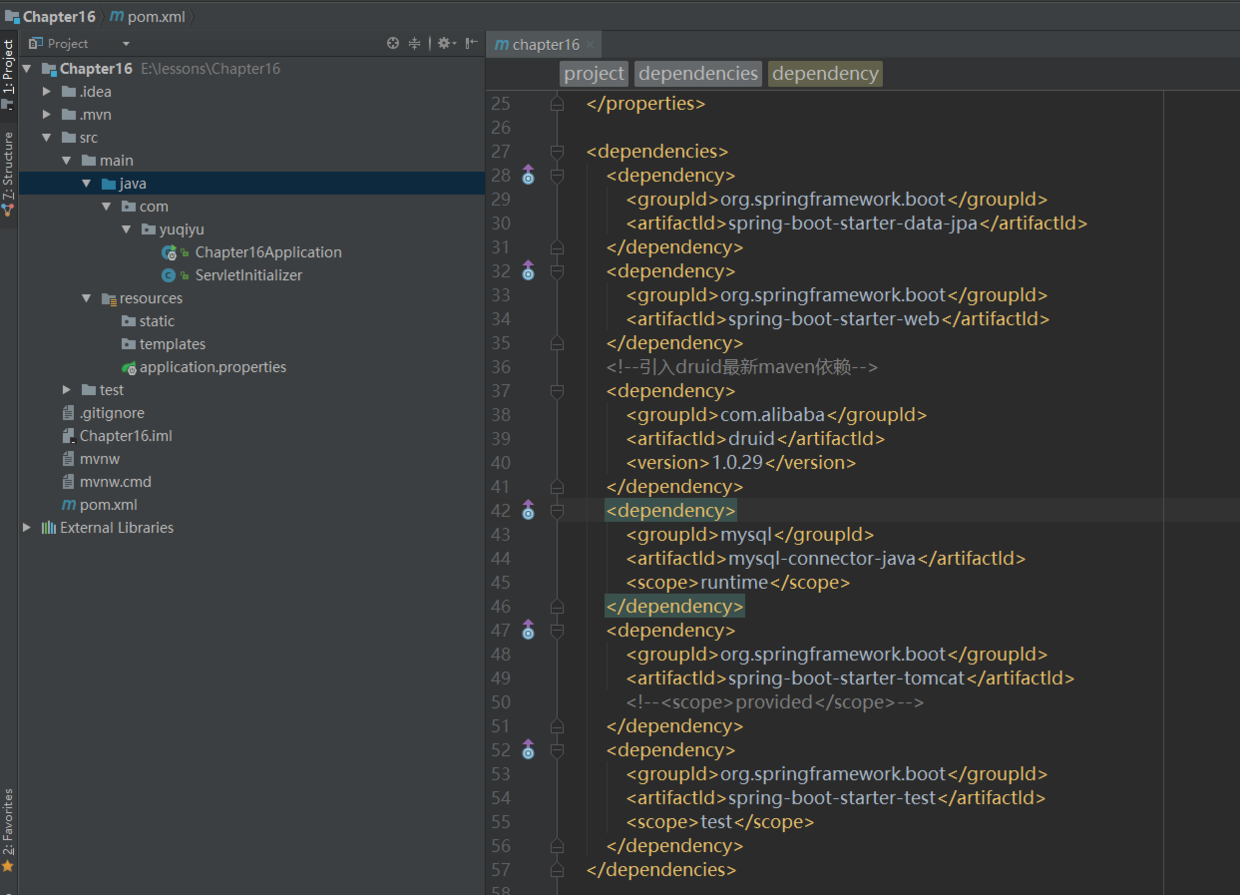This screenshot has width=1240, height=895.
Task: Toggle the Structure tool window
Action: (9, 170)
